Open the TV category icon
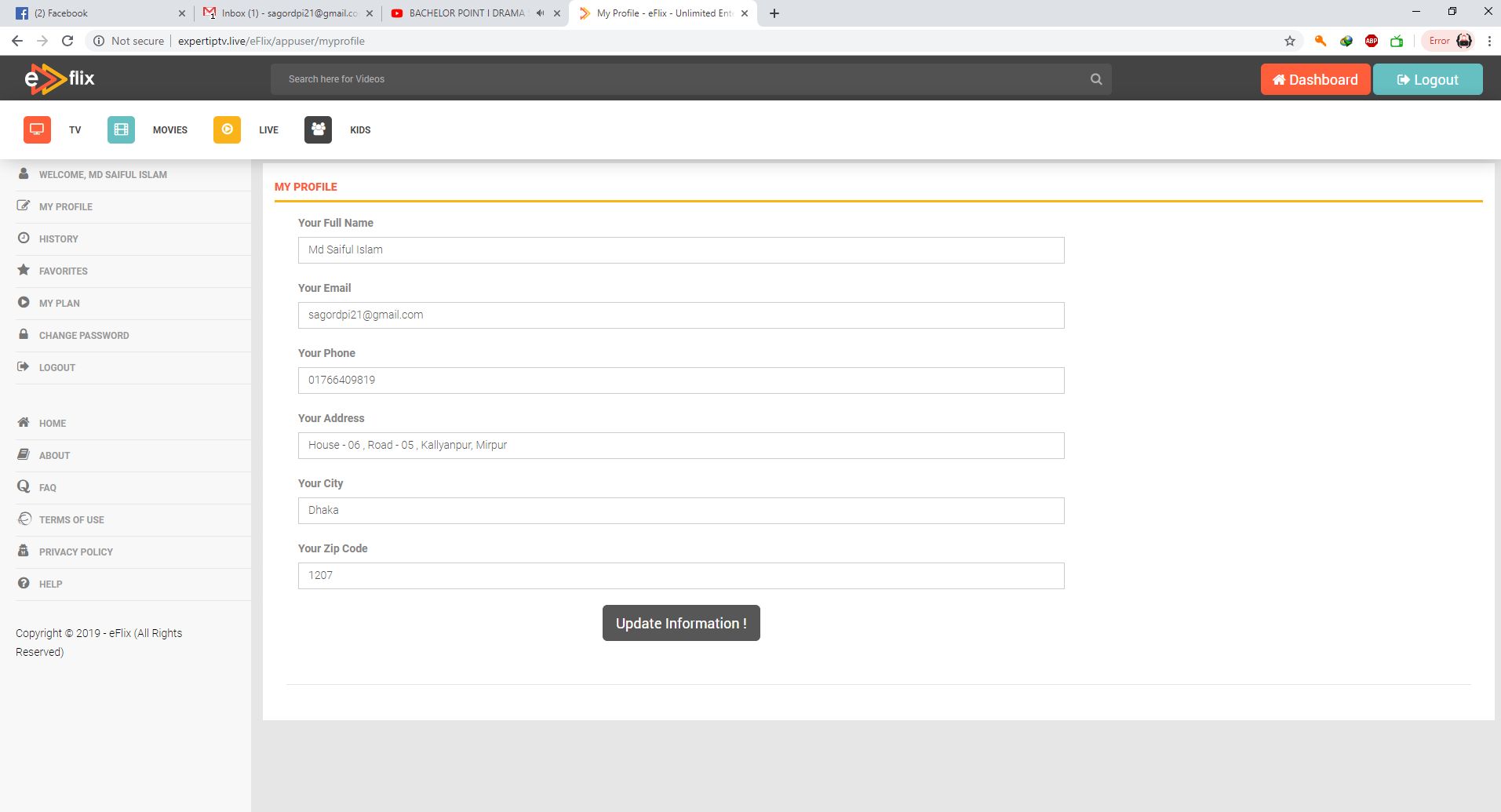Viewport: 1501px width, 812px height. click(x=37, y=129)
